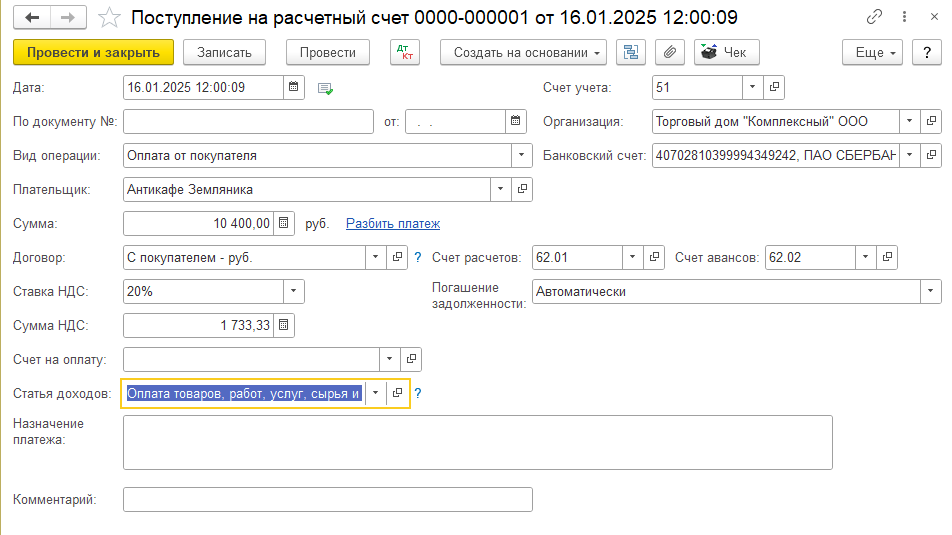Expand the Плательщик dropdown
Image resolution: width=952 pixels, height=535 pixels.
click(x=500, y=189)
